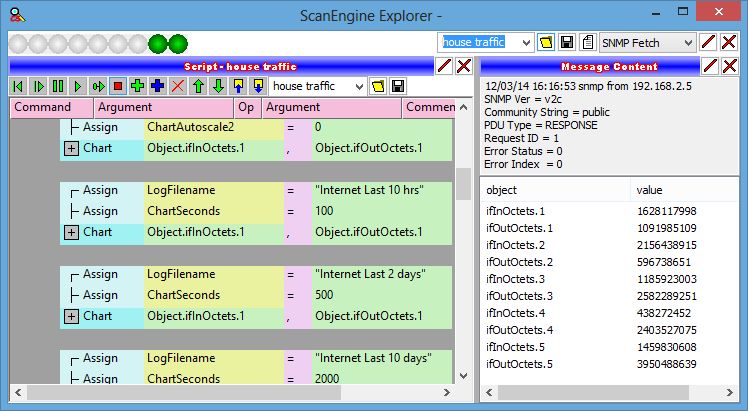Rewind script to start icon
Image resolution: width=748 pixels, height=411 pixels.
click(17, 86)
